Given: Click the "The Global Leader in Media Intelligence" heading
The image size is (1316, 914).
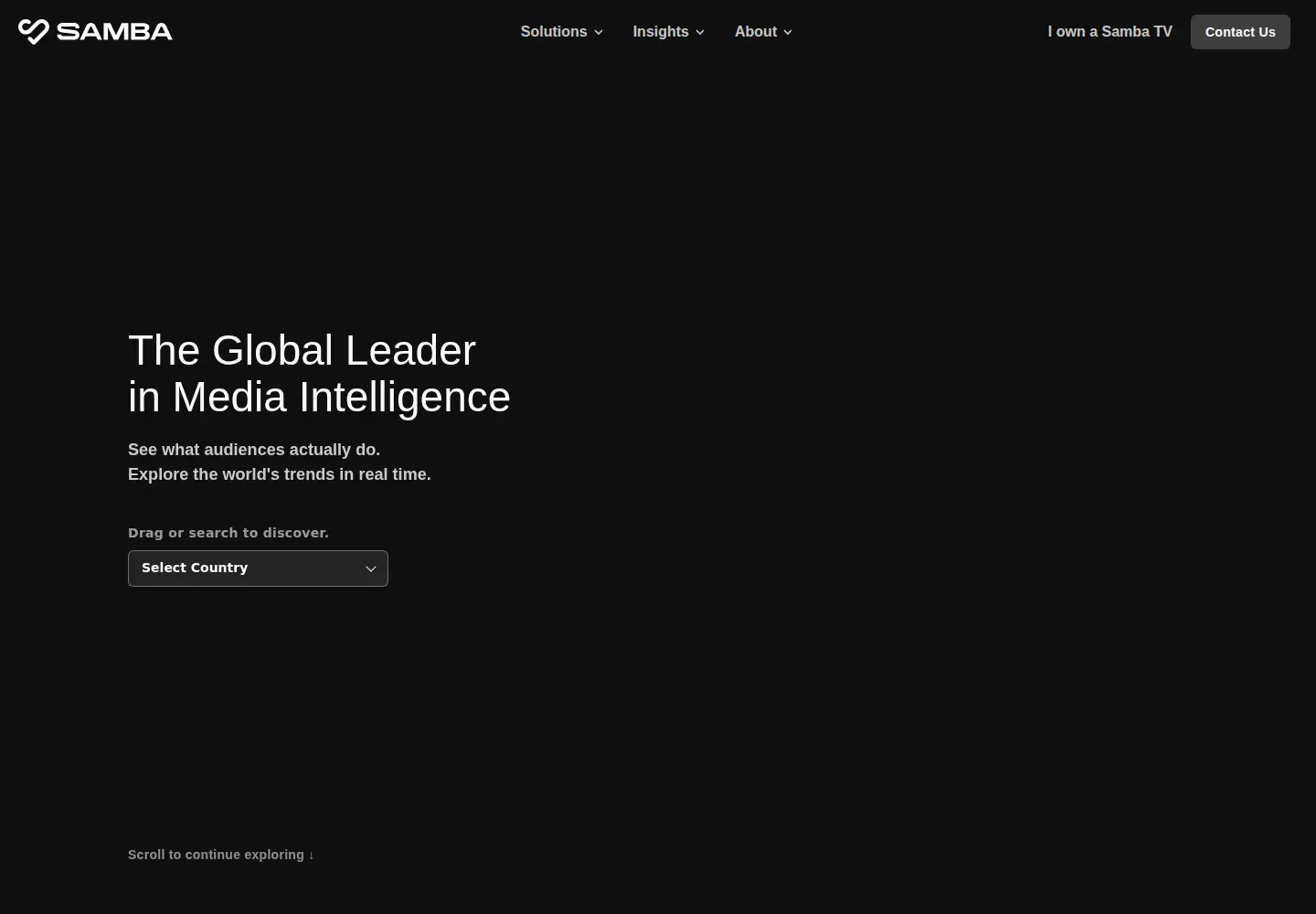Looking at the screenshot, I should coord(319,374).
